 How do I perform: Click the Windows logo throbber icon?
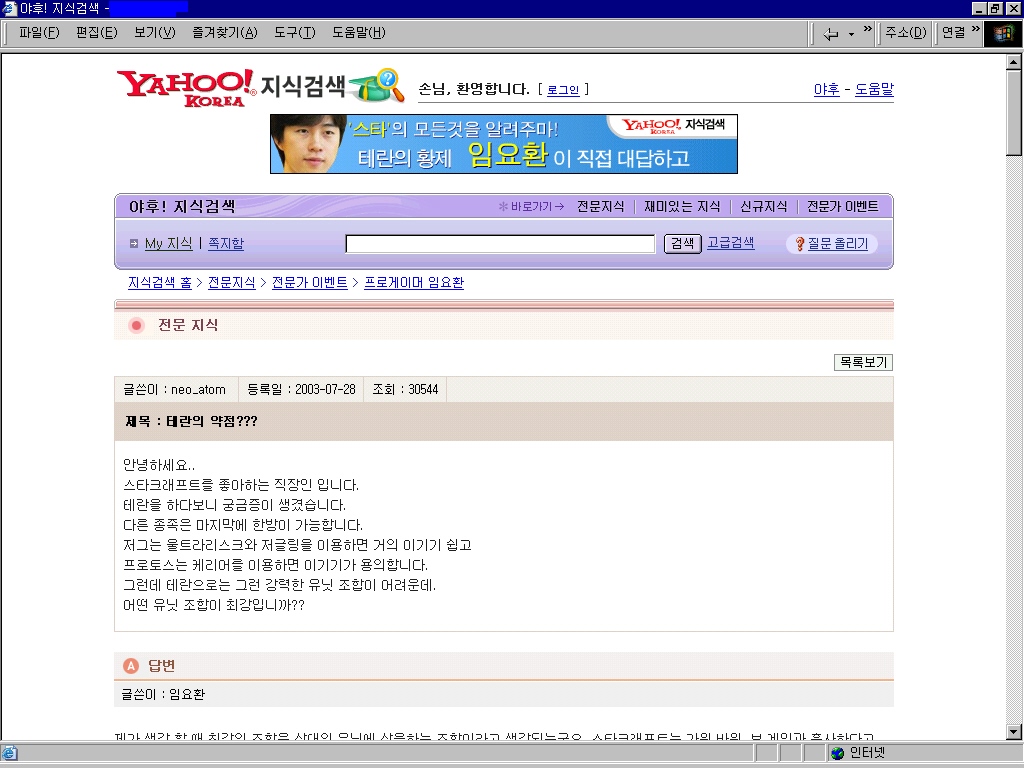pos(1003,33)
